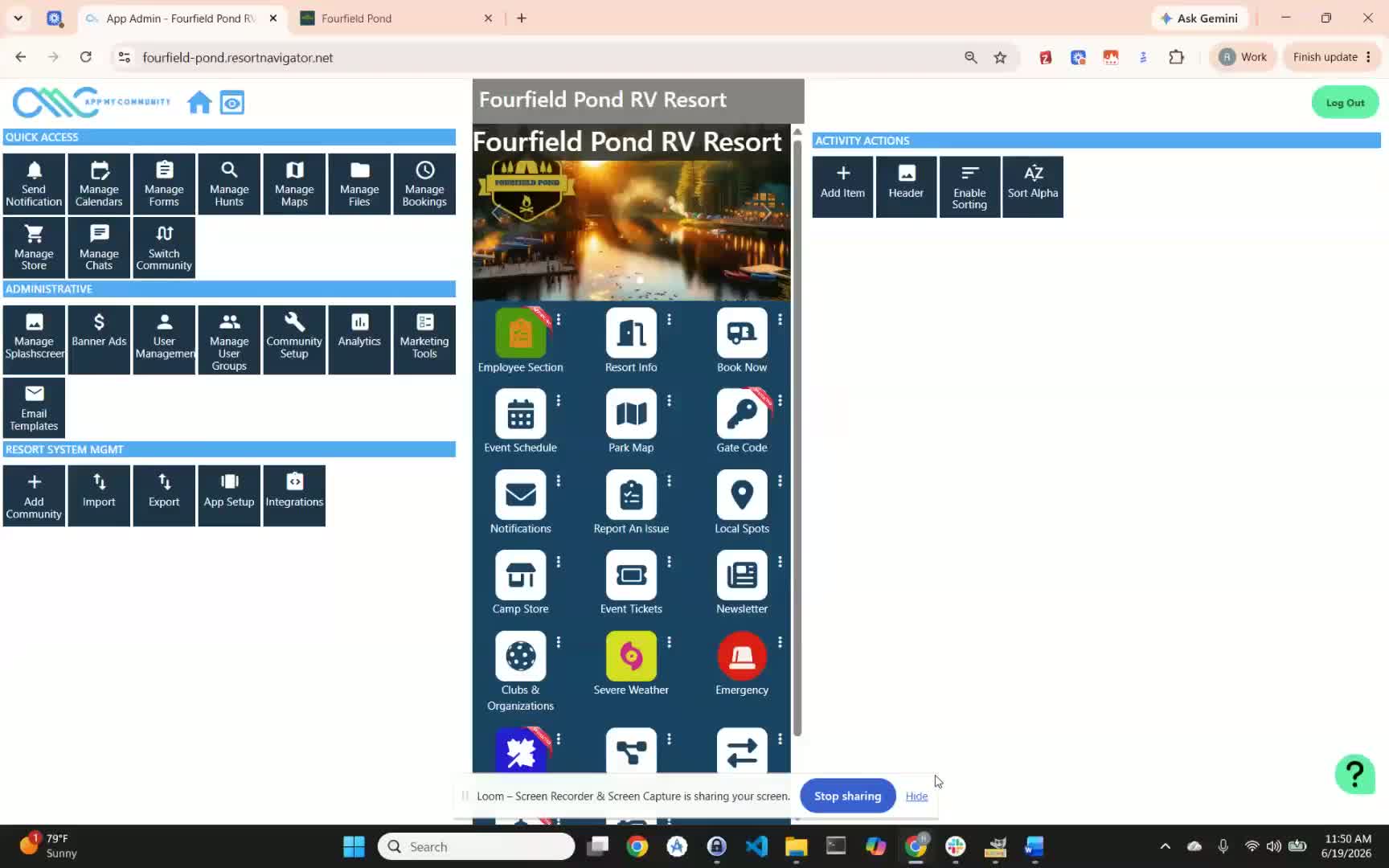Click Sort Alpha action
Image resolution: width=1389 pixels, height=868 pixels.
pyautogui.click(x=1033, y=186)
